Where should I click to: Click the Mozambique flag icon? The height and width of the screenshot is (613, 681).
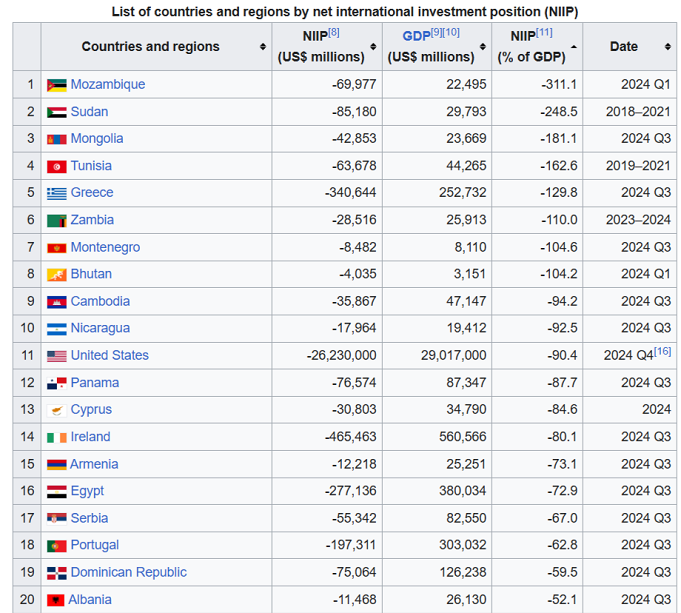click(56, 85)
